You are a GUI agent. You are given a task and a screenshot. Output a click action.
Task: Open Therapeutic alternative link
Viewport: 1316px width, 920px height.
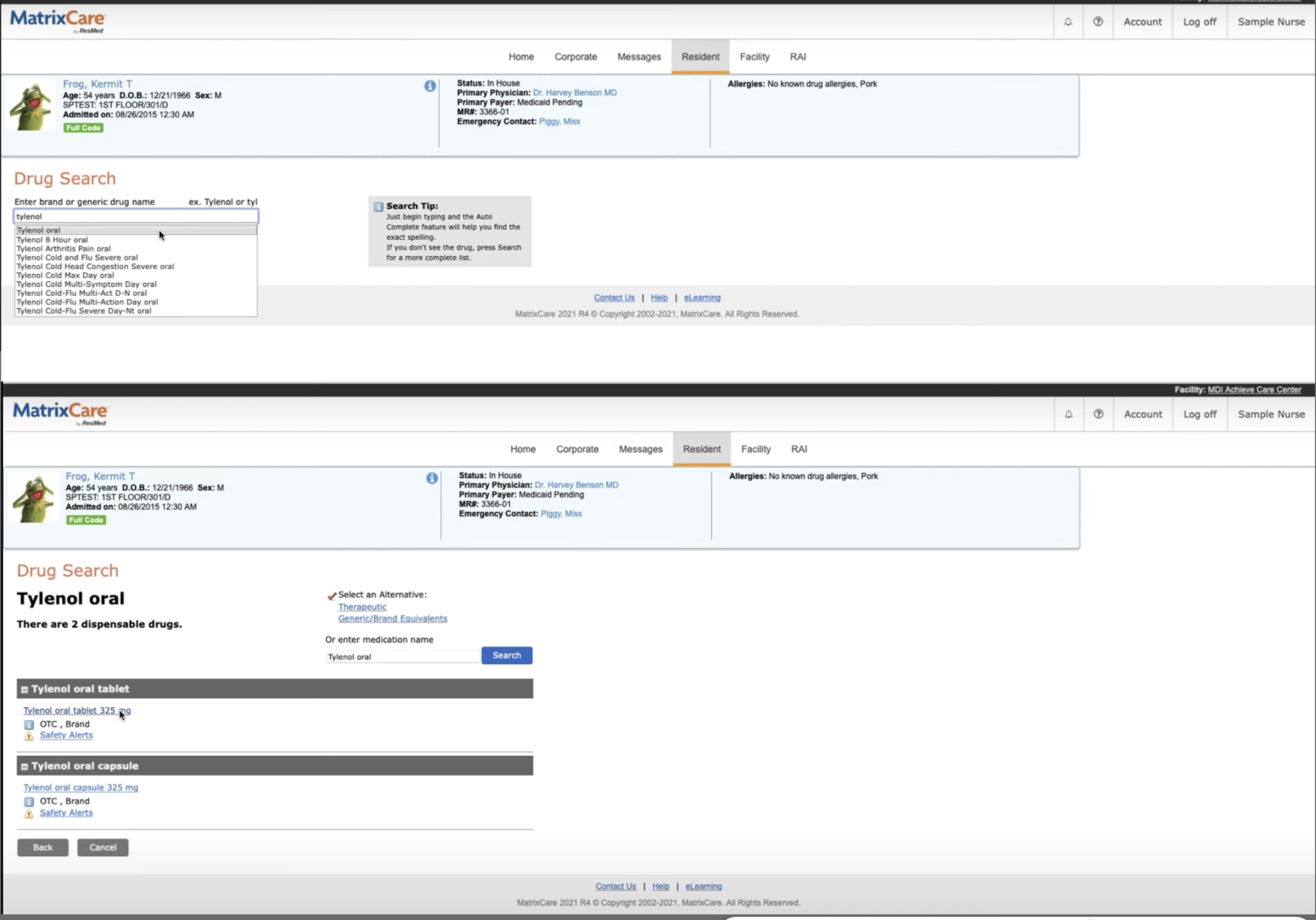[362, 607]
